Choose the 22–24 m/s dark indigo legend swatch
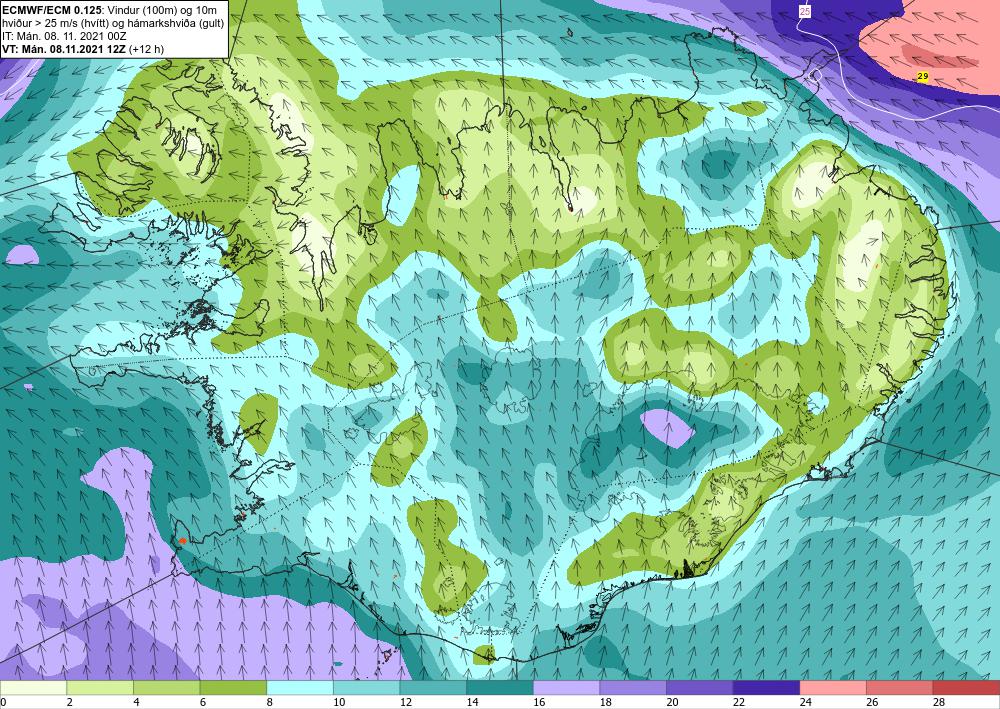The image size is (1000, 709). coord(766,688)
